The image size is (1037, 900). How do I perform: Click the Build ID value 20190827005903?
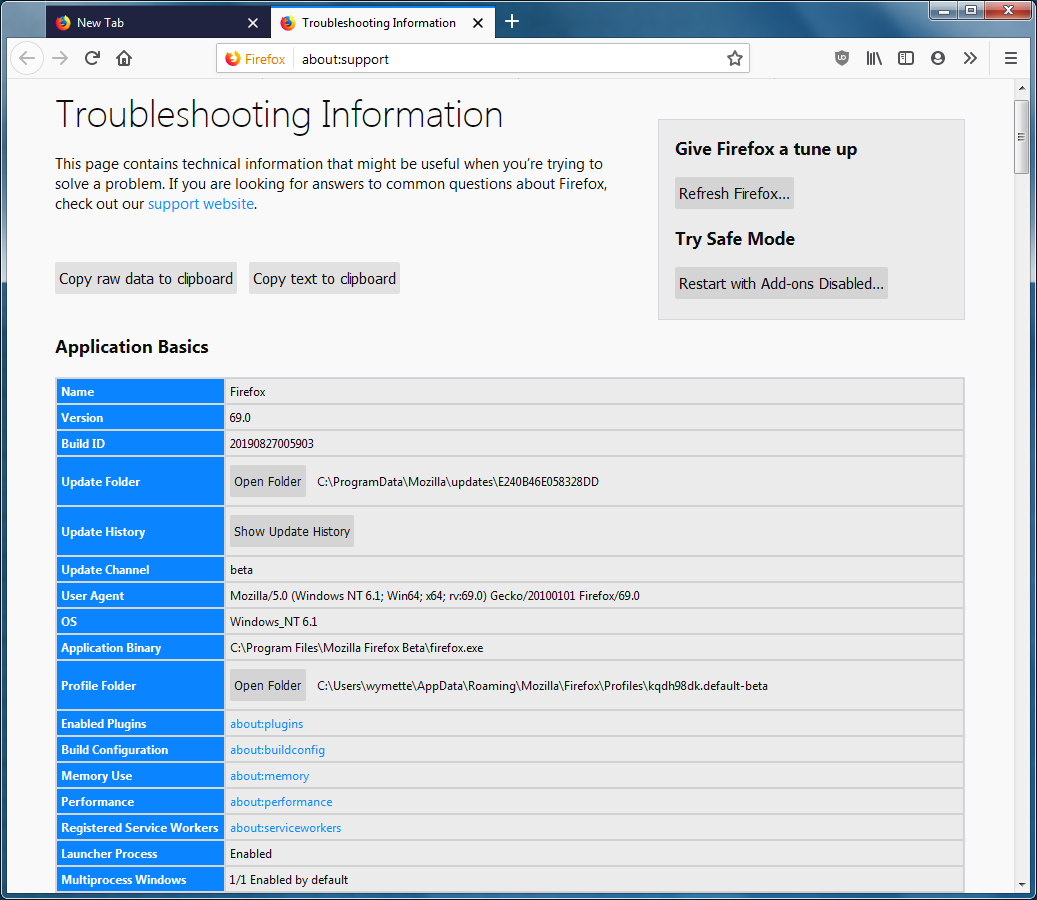(x=272, y=444)
